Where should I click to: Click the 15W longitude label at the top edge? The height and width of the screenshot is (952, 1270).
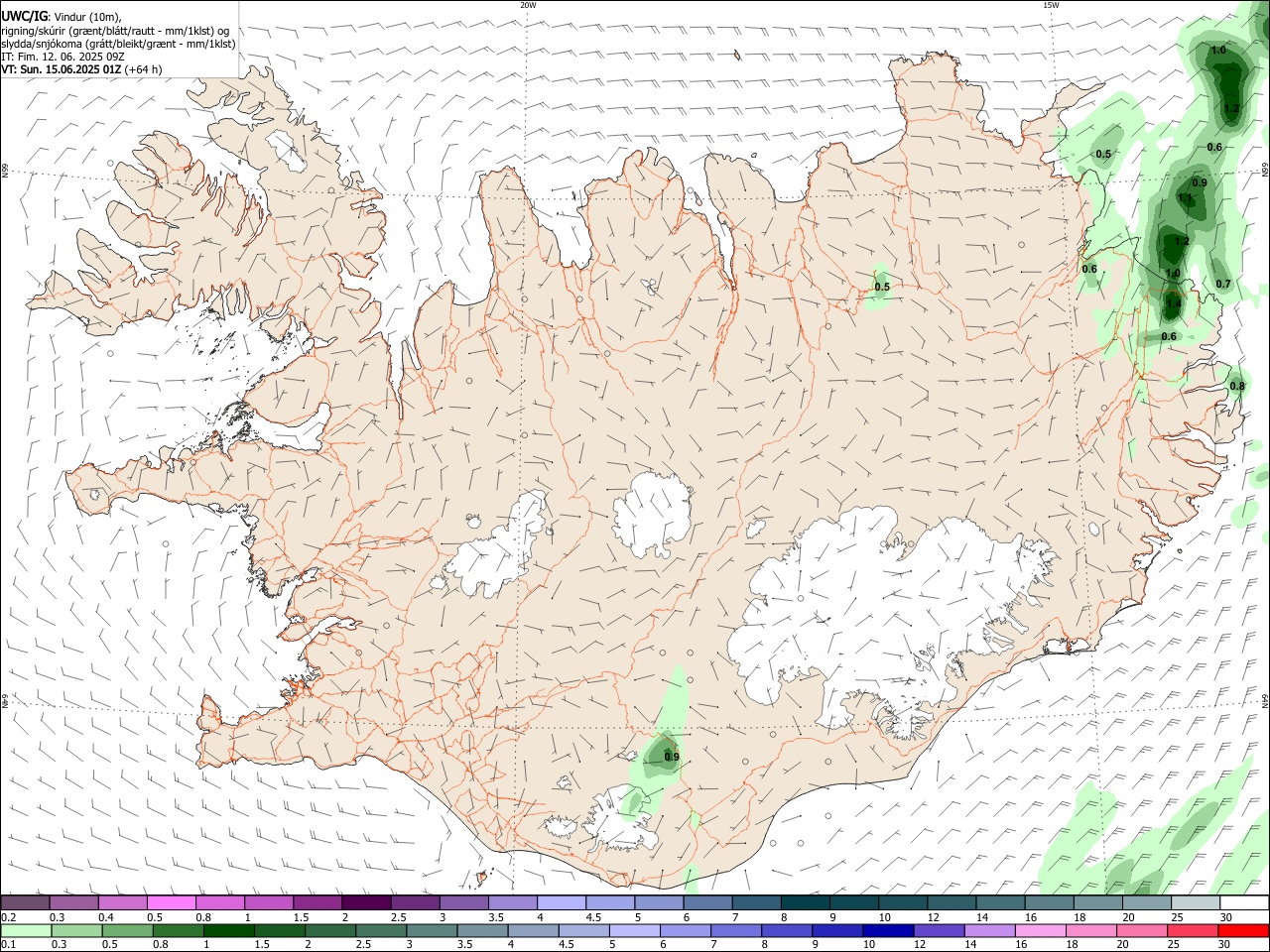[x=1051, y=5]
